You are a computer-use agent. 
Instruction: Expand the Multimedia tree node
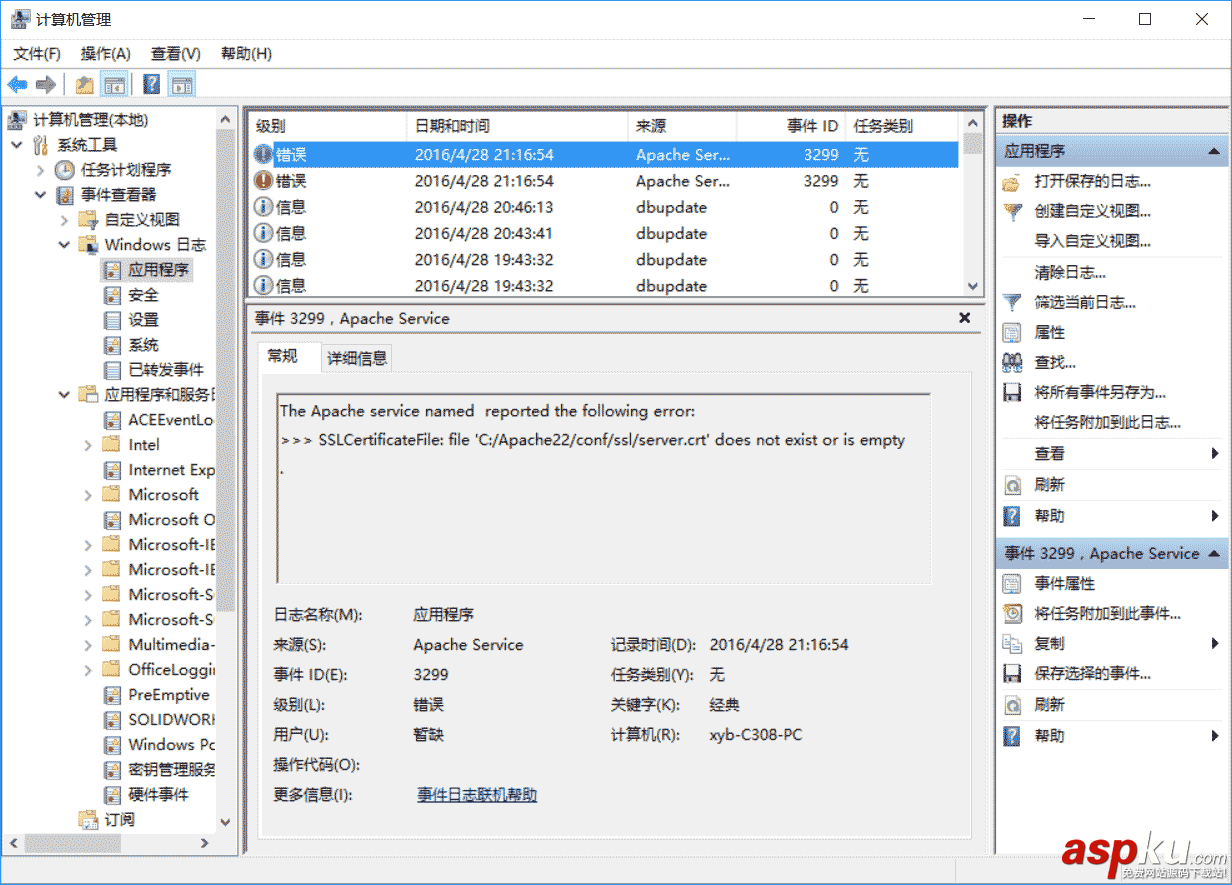click(88, 645)
